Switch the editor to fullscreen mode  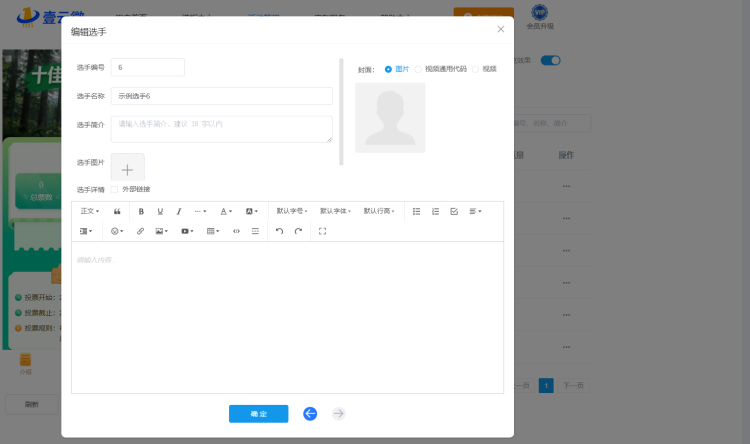click(x=322, y=231)
